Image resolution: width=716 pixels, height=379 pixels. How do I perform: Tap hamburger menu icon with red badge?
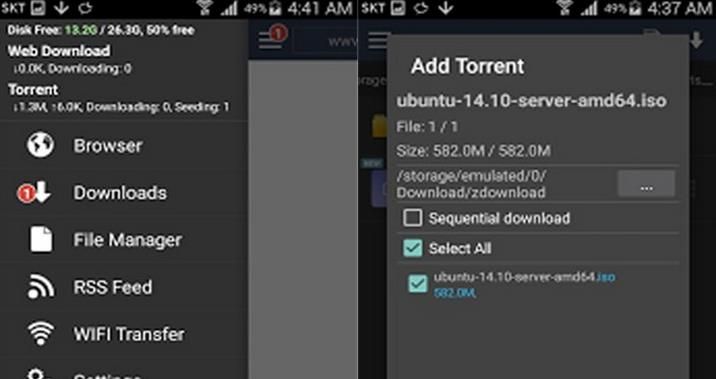272,38
